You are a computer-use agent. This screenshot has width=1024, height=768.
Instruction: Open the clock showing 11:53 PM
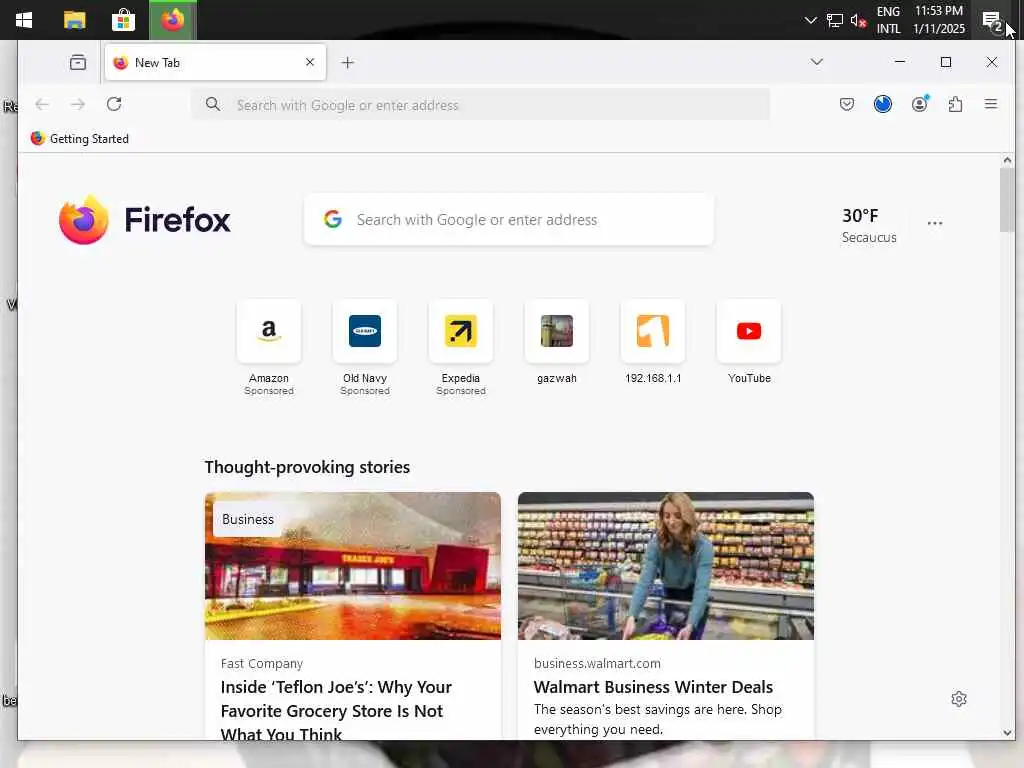click(938, 20)
